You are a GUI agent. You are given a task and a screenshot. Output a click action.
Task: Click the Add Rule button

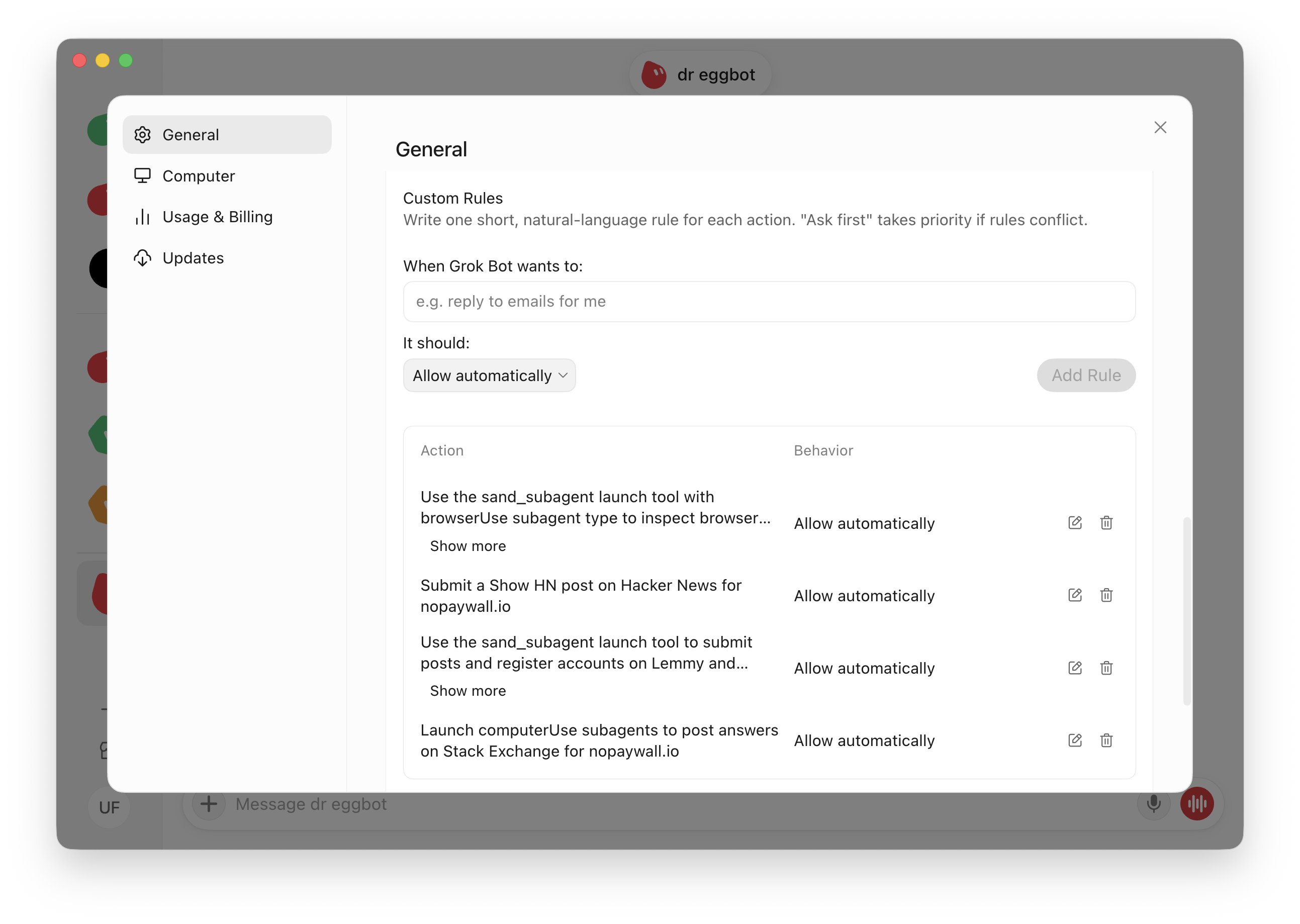click(x=1086, y=376)
